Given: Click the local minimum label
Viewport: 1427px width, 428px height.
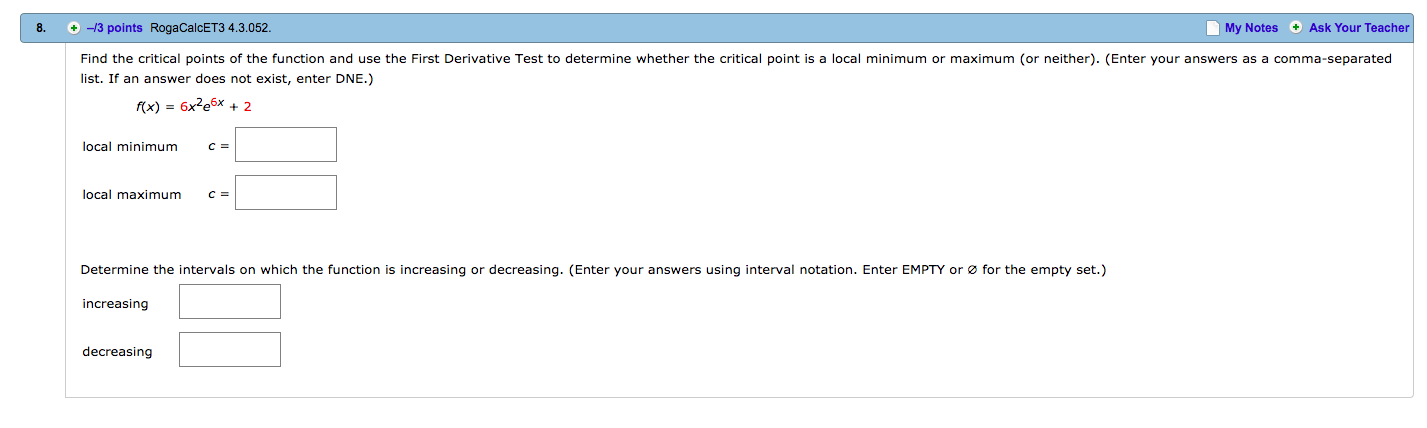Looking at the screenshot, I should [x=130, y=147].
